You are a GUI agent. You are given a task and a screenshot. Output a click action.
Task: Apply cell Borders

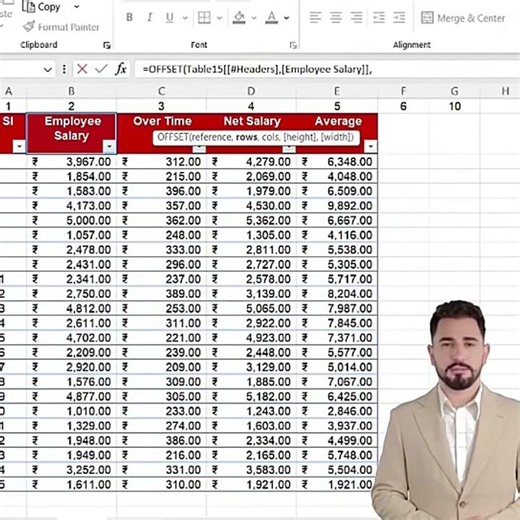click(x=204, y=18)
